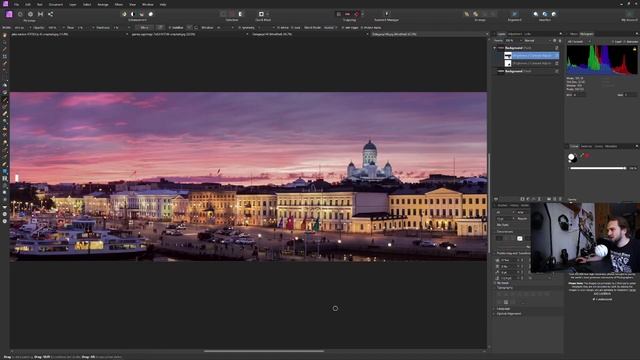Switch to the Photo Persona
The height and width of the screenshot is (360, 640).
[9, 14]
